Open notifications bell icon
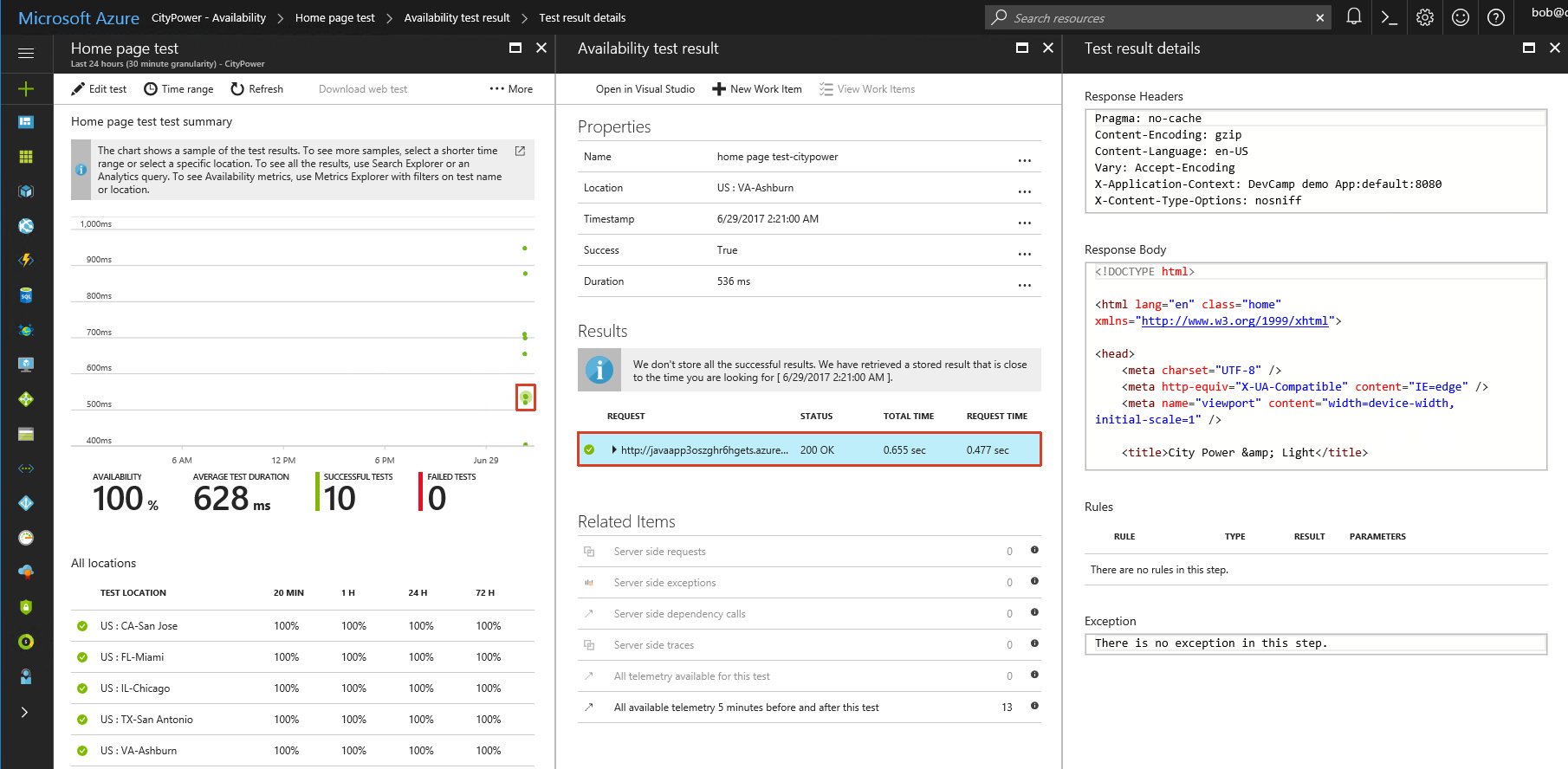This screenshot has width=1568, height=769. click(1354, 17)
